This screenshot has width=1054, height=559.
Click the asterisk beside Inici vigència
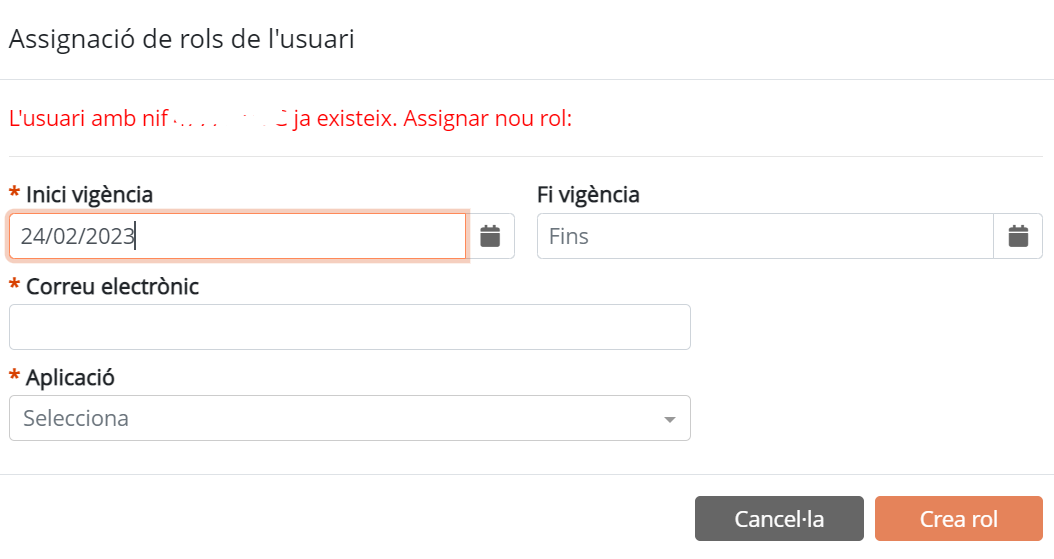(x=14, y=194)
